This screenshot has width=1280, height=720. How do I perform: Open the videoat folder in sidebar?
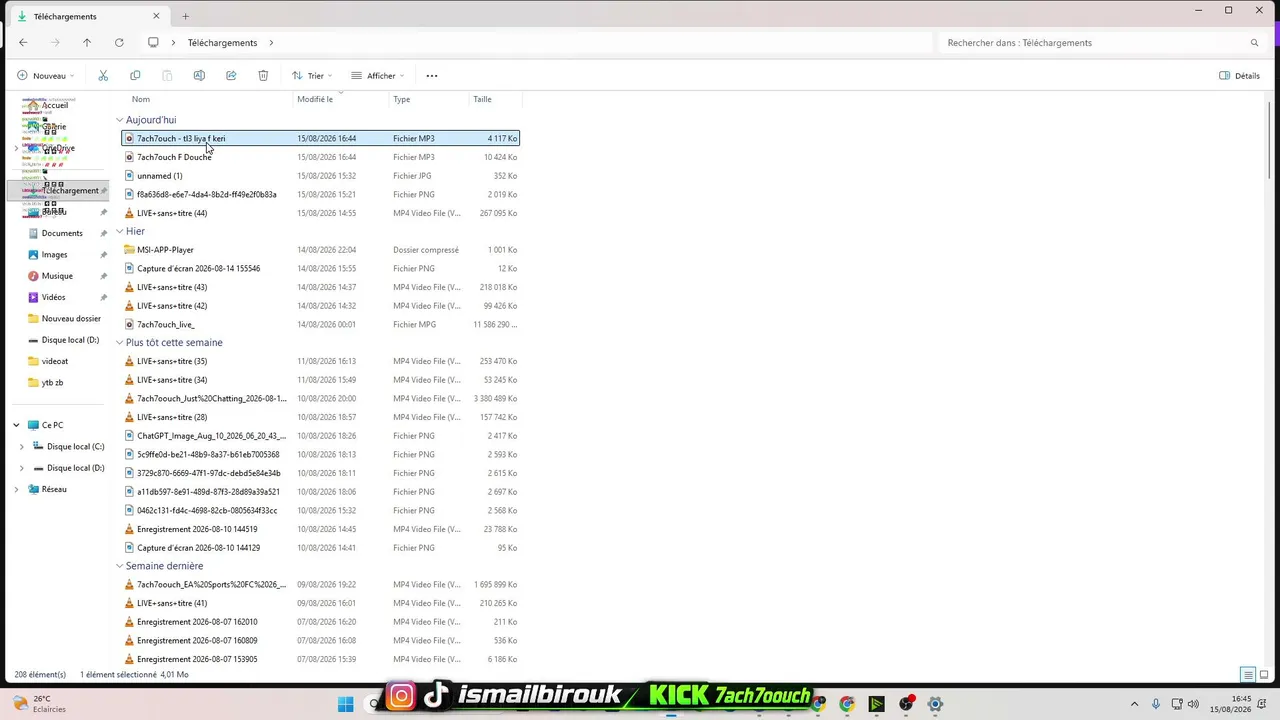click(55, 361)
